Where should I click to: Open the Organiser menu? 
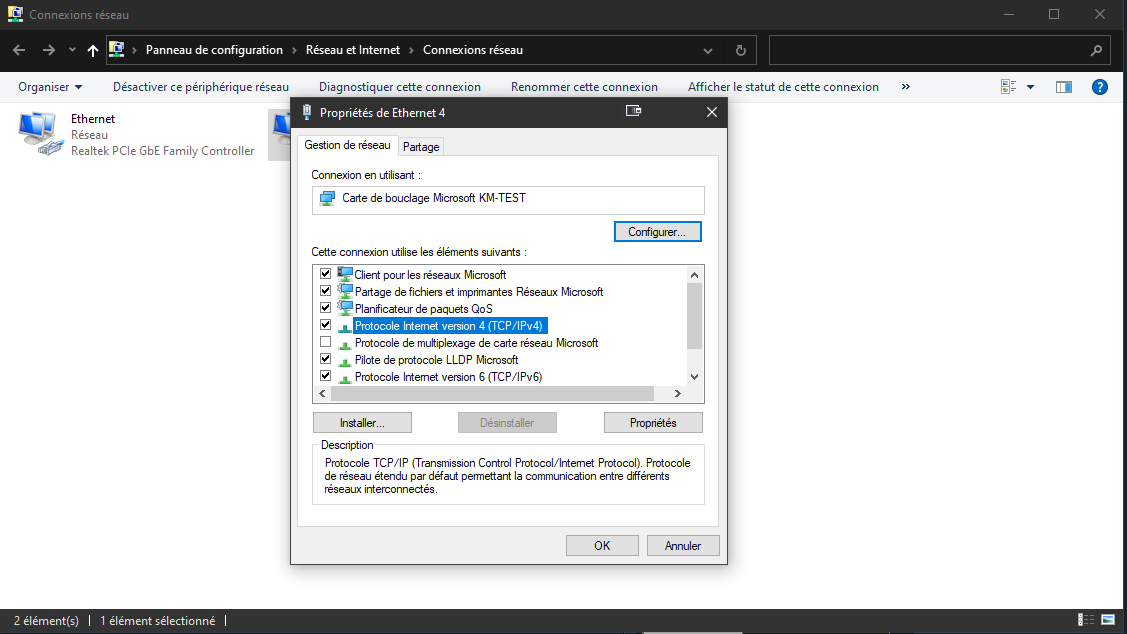tap(50, 87)
